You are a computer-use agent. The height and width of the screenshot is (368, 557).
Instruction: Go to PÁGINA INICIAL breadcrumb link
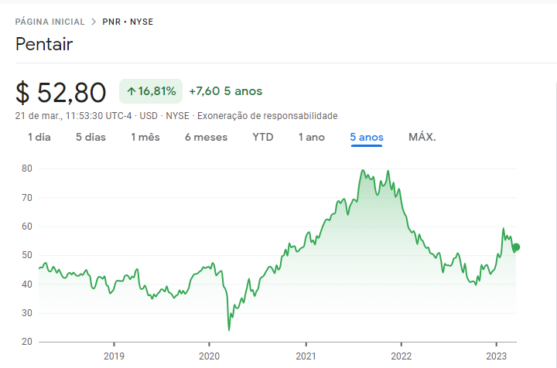point(50,22)
